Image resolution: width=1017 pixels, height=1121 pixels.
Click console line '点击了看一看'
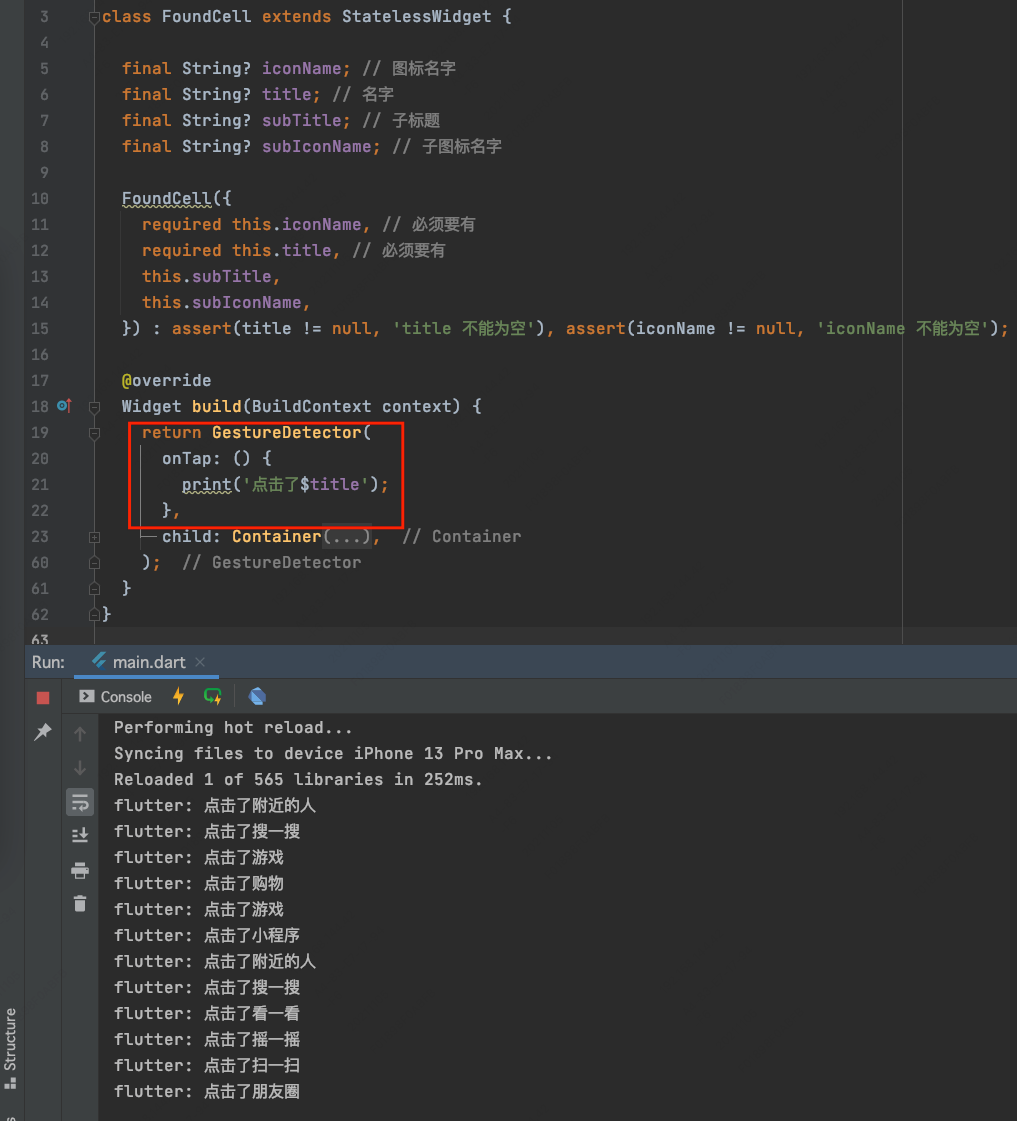click(x=207, y=1013)
